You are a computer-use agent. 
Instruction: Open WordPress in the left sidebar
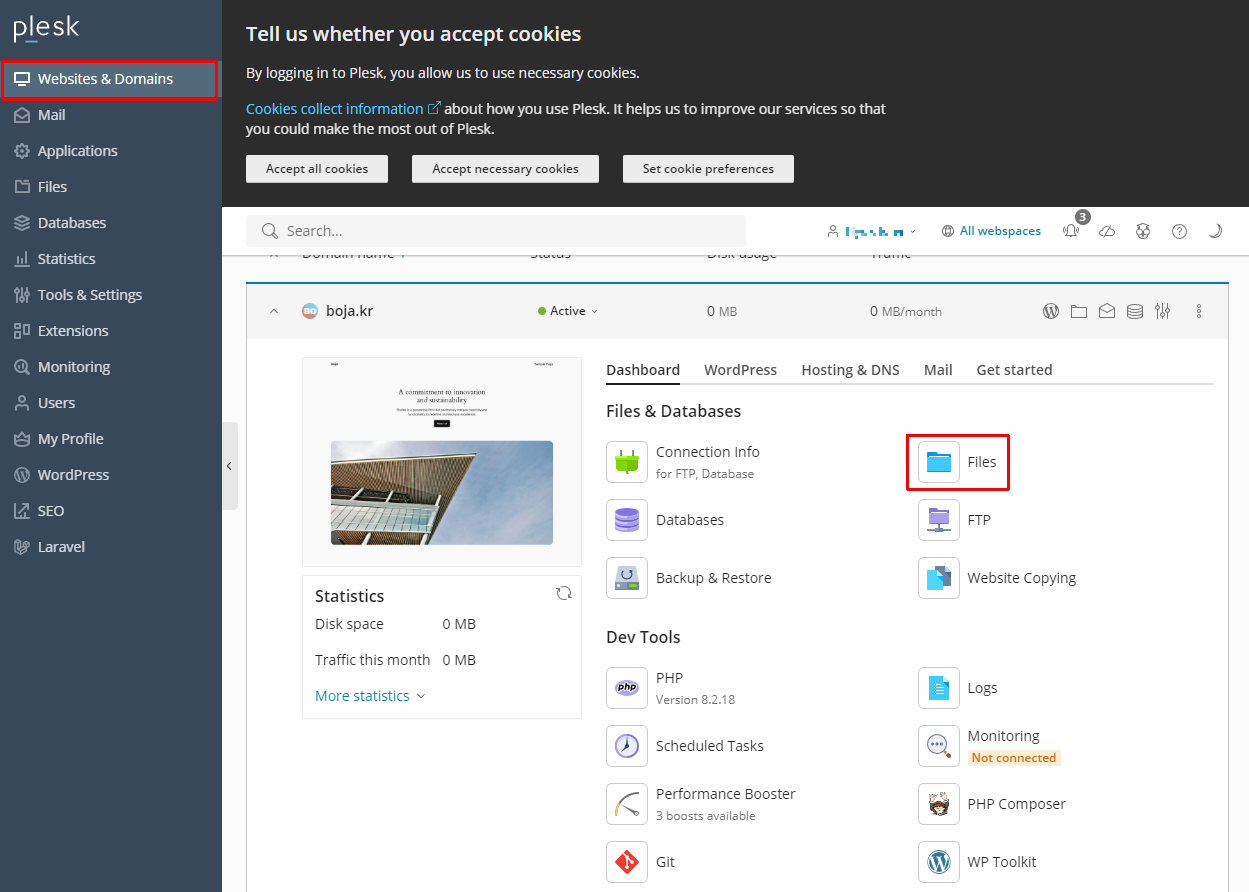tap(110, 475)
